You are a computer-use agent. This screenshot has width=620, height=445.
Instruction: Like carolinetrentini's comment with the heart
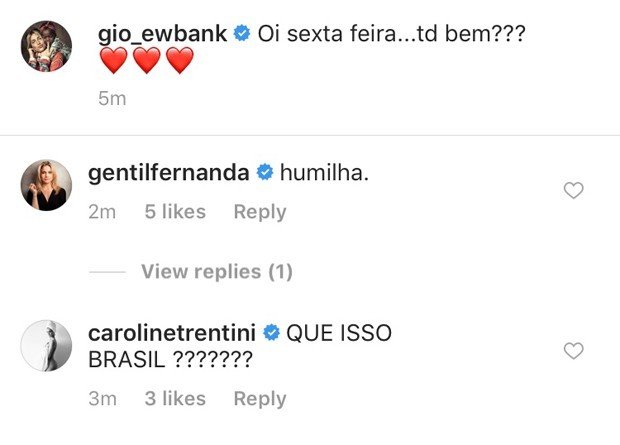coord(573,351)
